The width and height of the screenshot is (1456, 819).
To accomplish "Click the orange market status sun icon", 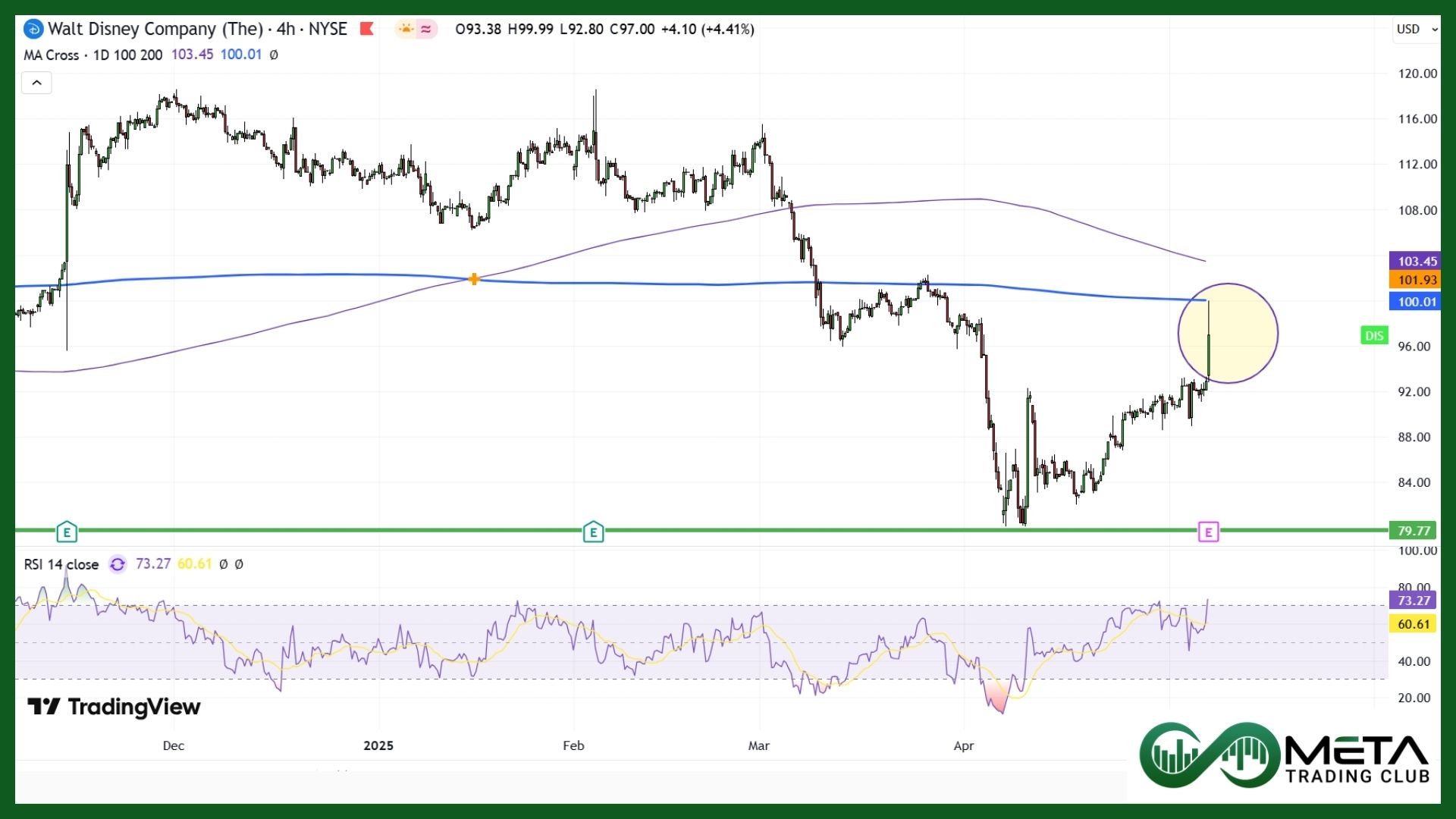I will pos(406,29).
